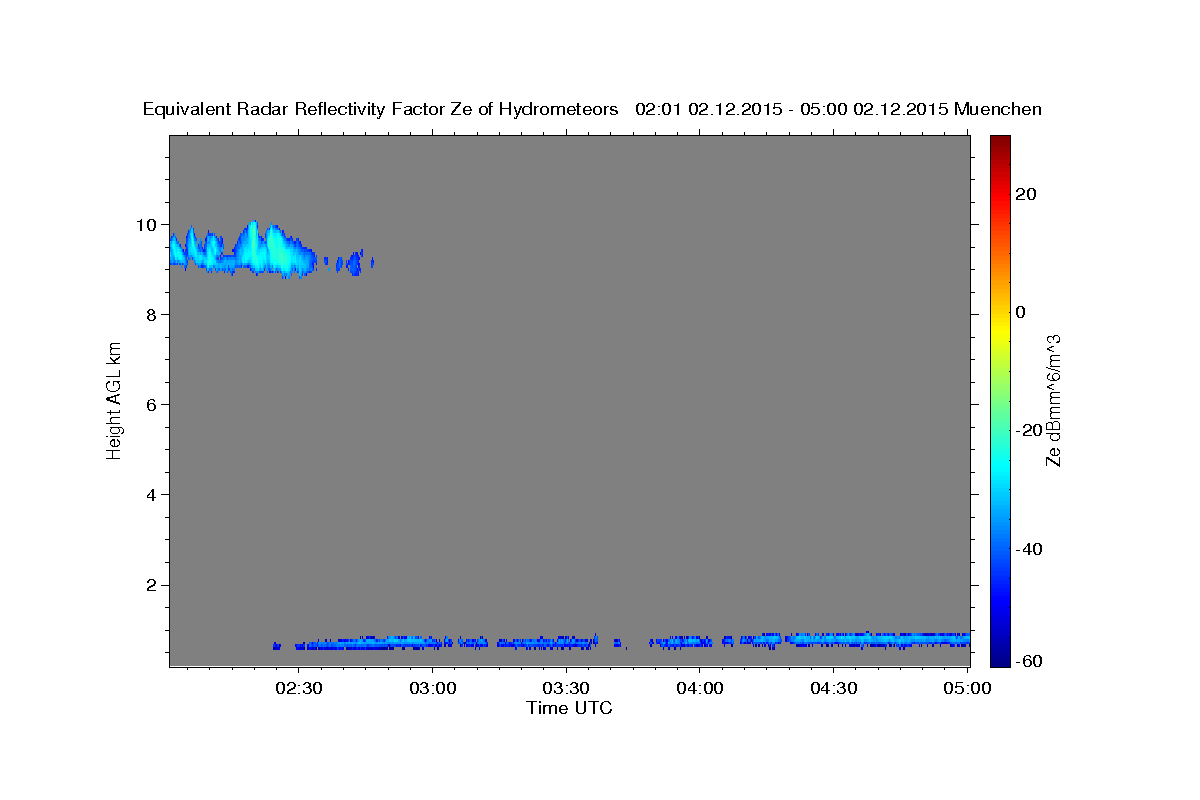Click the height tick label 4
The image size is (1200, 800).
[153, 495]
